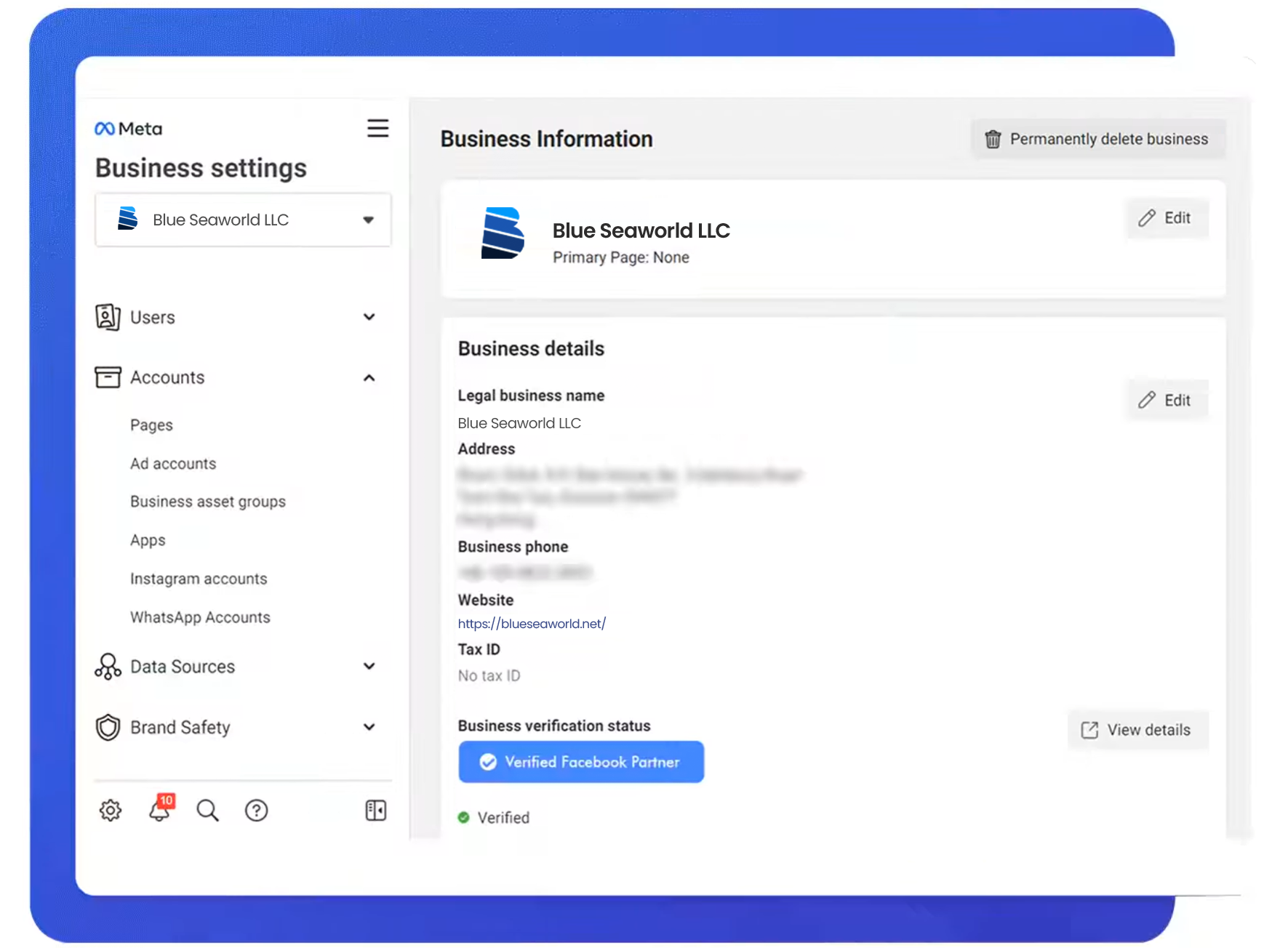1288x948 pixels.
Task: Click the Business details heading
Action: point(531,349)
